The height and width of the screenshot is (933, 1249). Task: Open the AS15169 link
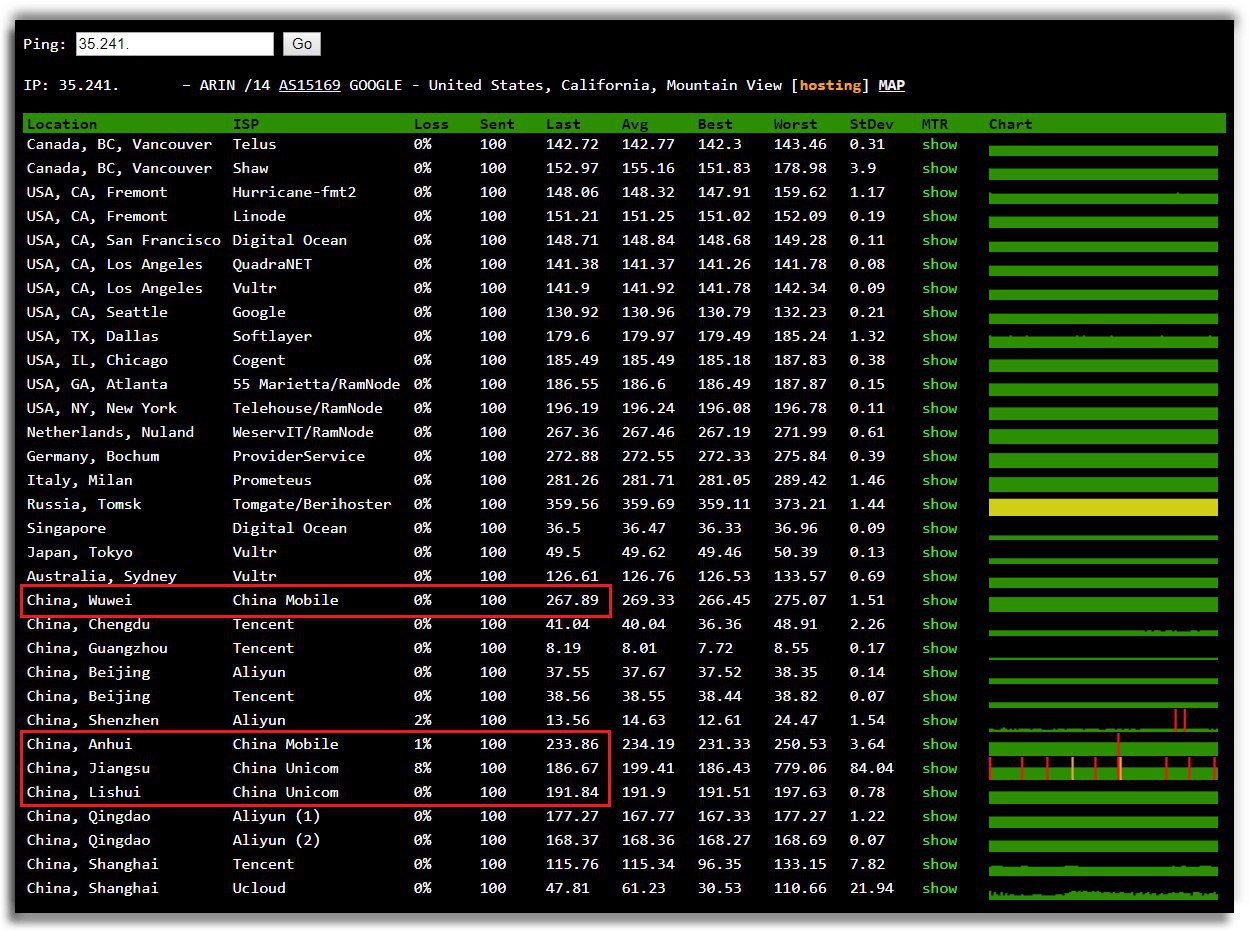click(x=309, y=85)
